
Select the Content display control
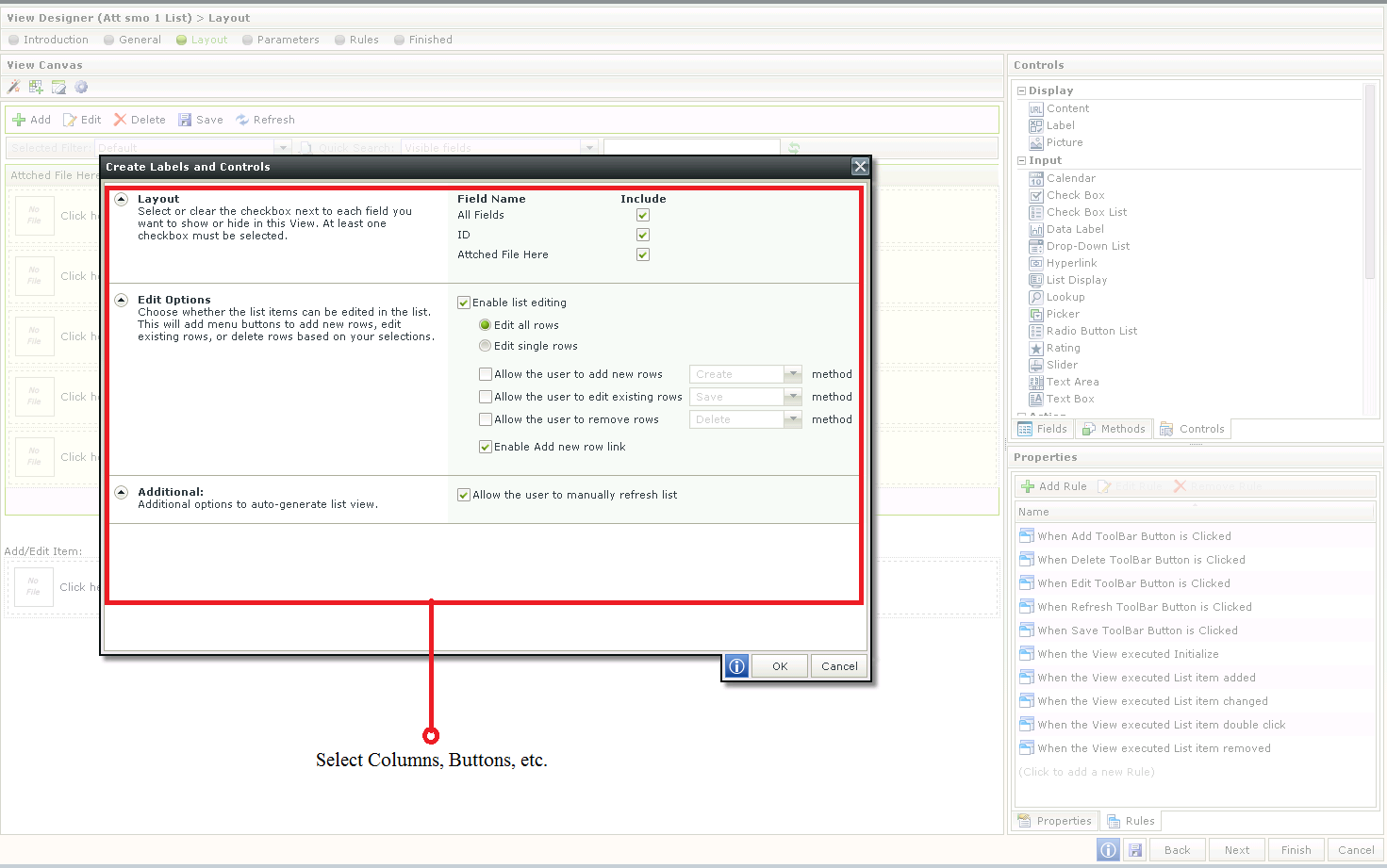coord(1059,108)
